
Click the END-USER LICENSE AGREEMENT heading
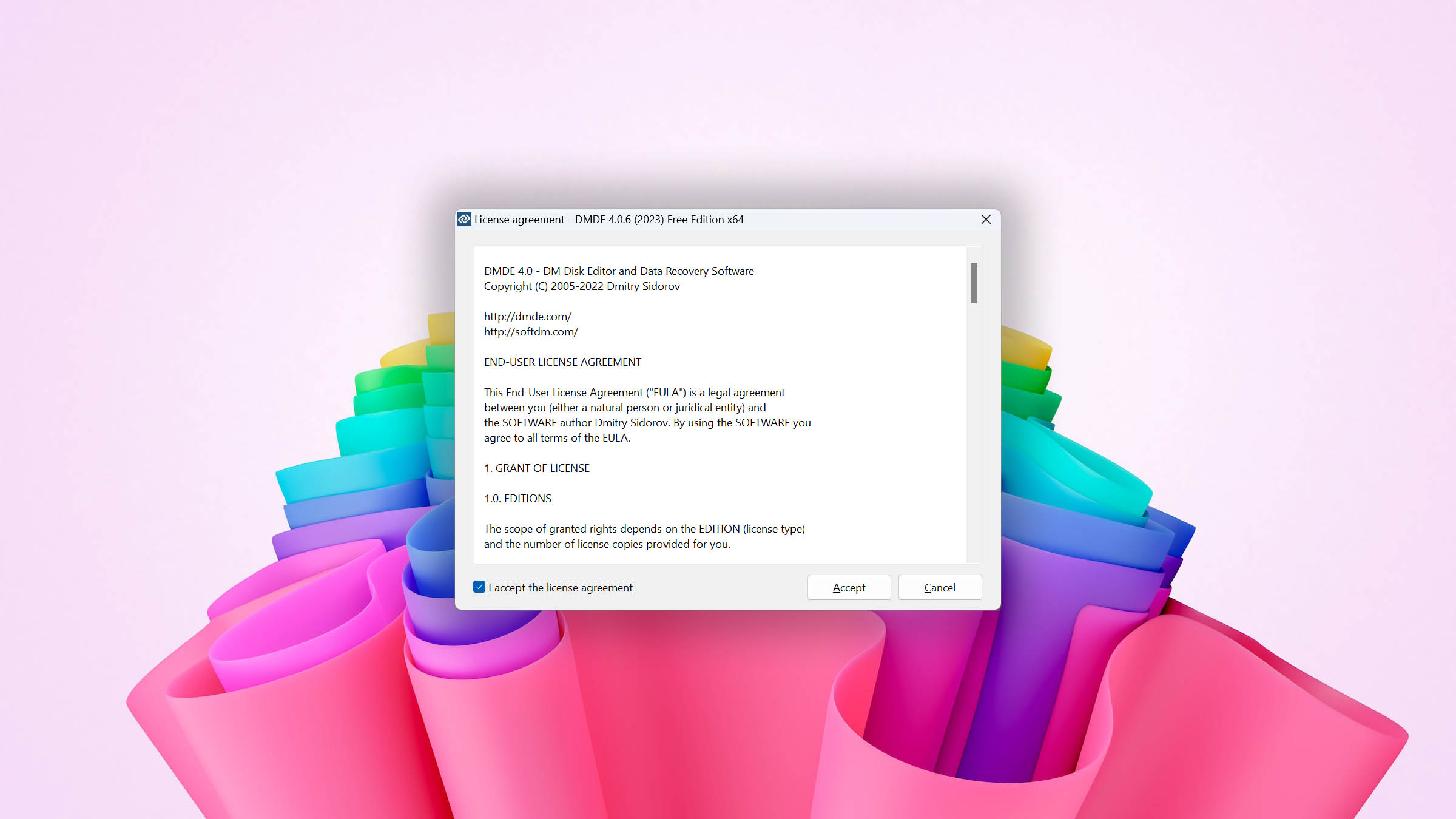pos(562,362)
